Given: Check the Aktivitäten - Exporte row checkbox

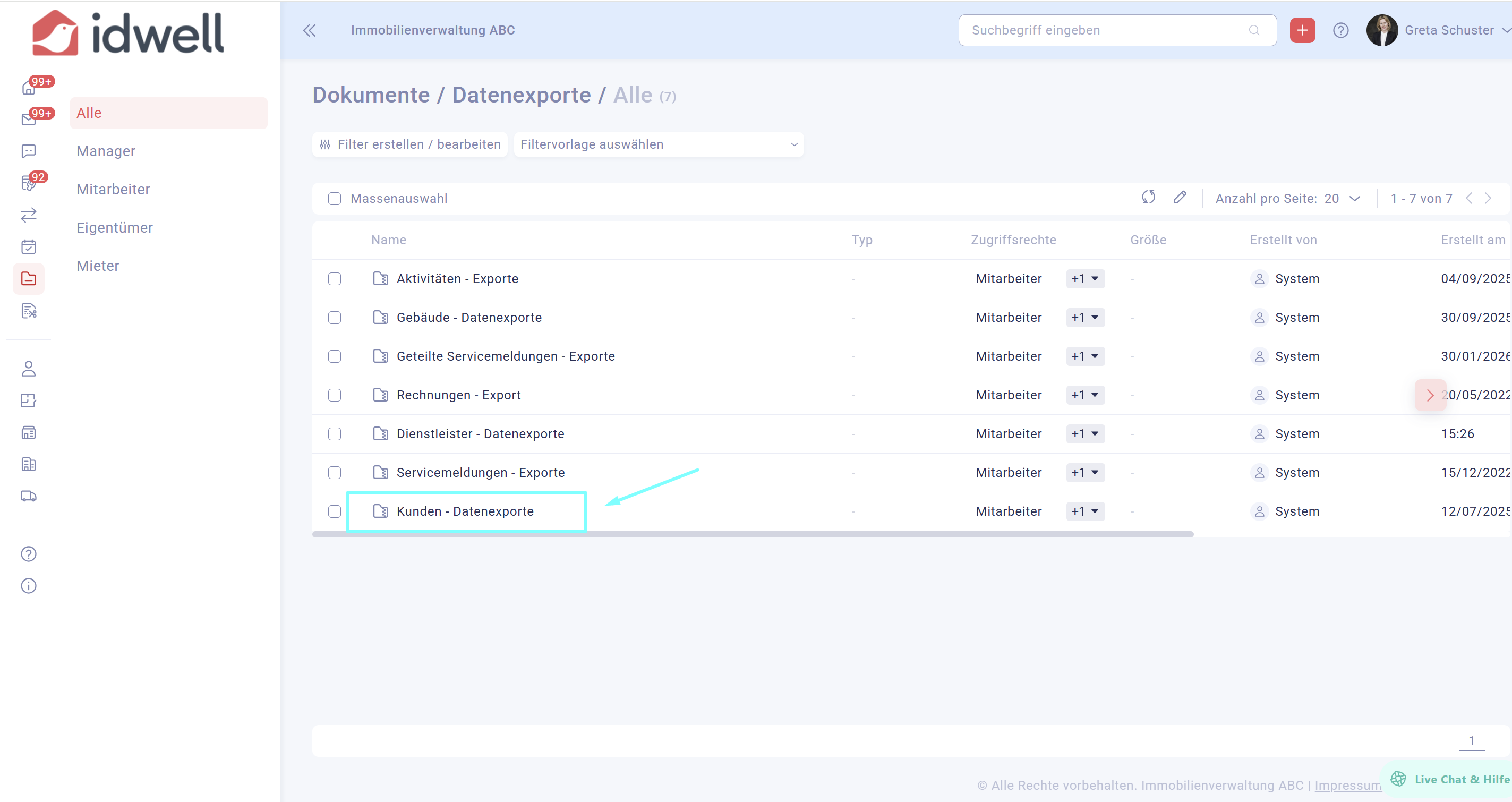Looking at the screenshot, I should pyautogui.click(x=335, y=279).
